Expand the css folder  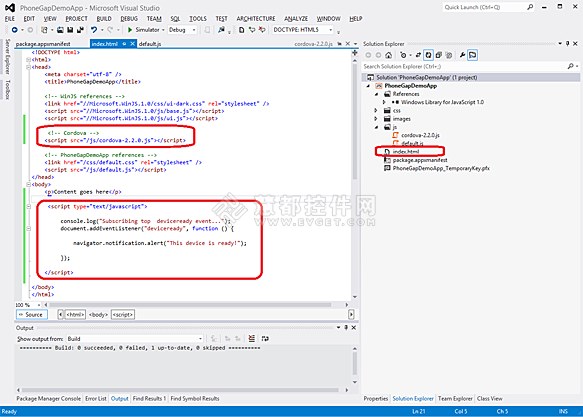(376, 110)
